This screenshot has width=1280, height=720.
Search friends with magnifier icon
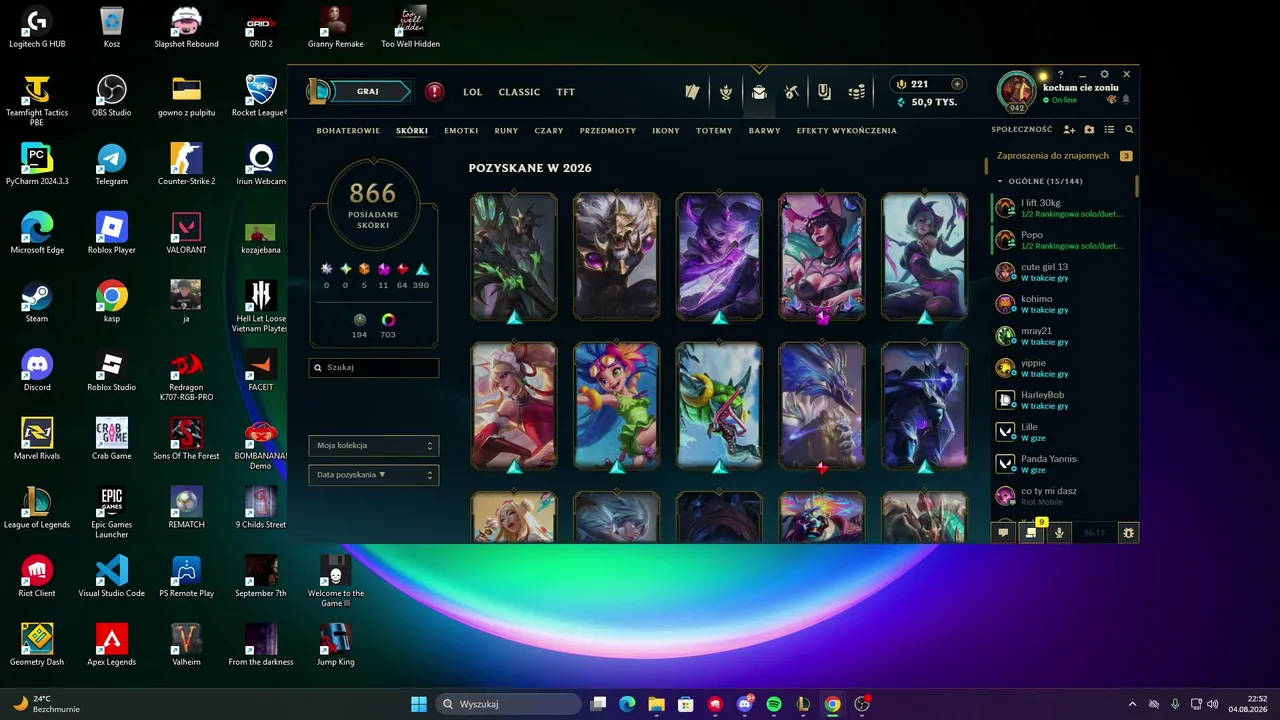tap(1129, 130)
